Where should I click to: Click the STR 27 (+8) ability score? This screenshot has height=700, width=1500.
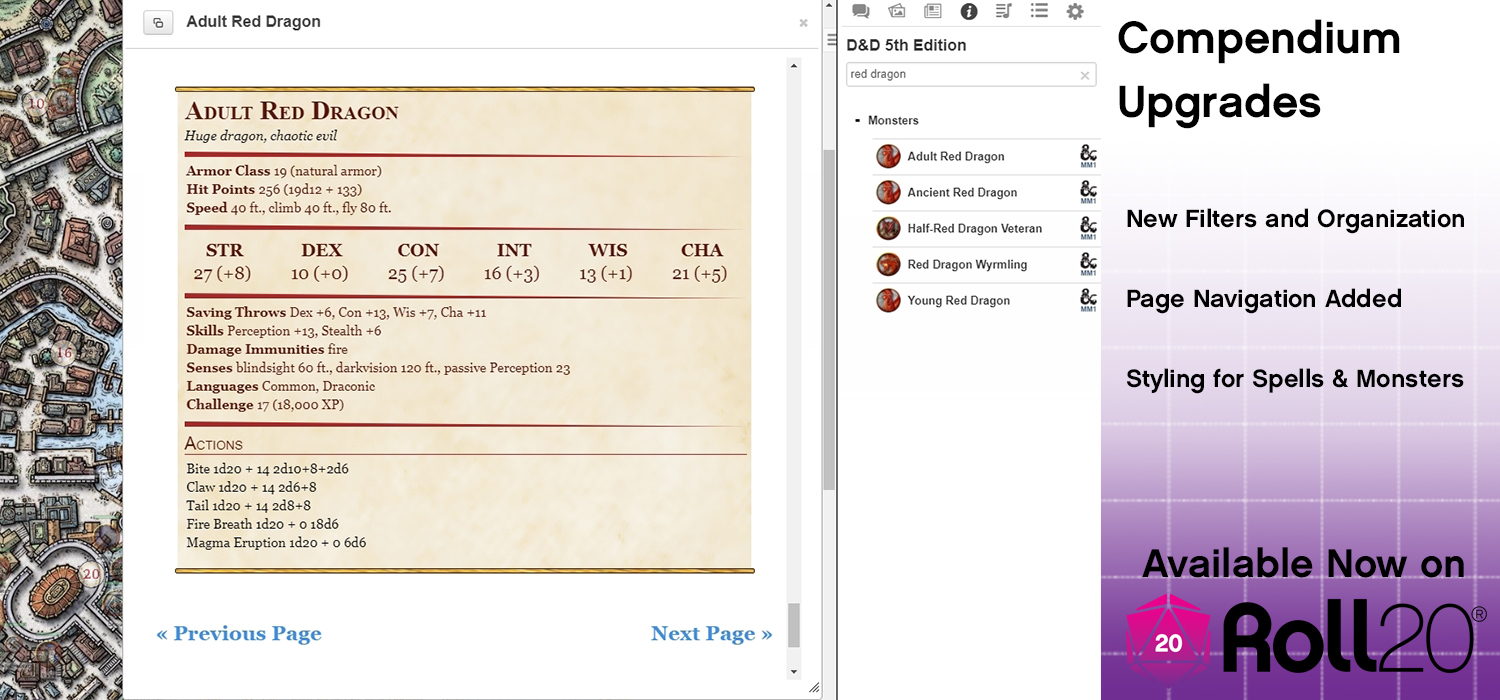(x=224, y=261)
